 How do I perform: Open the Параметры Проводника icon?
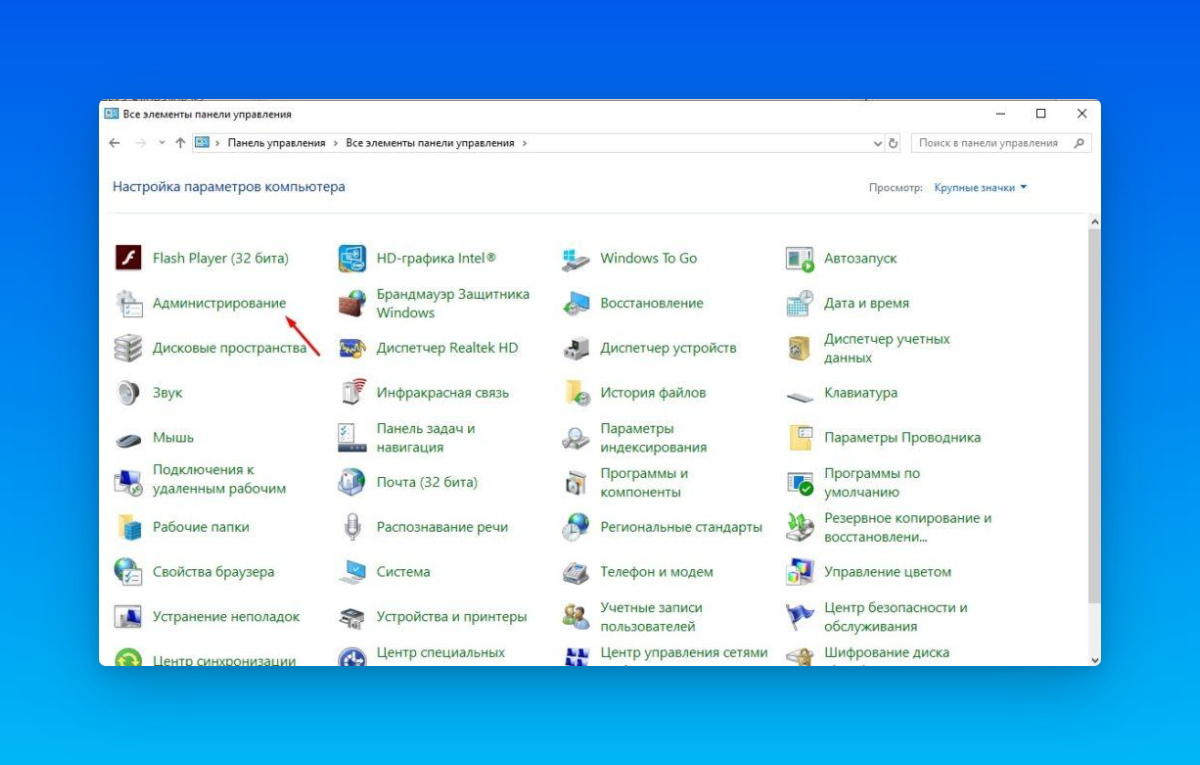(x=800, y=438)
